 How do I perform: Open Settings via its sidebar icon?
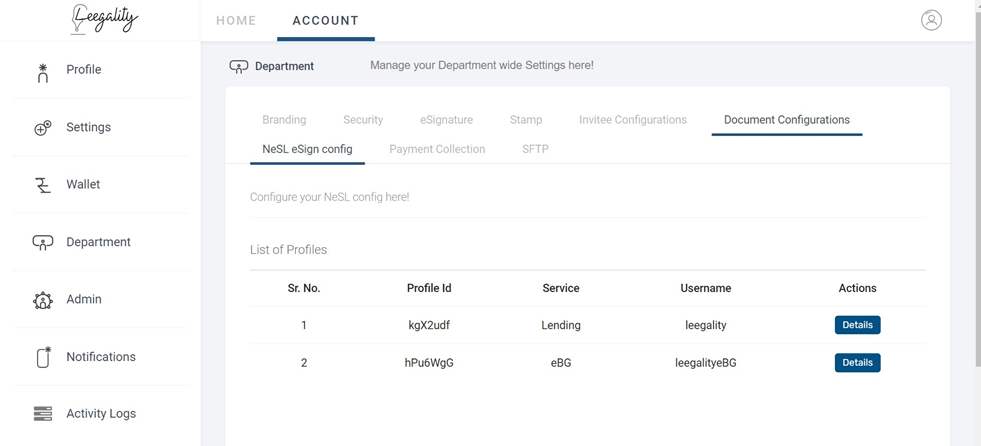point(43,128)
